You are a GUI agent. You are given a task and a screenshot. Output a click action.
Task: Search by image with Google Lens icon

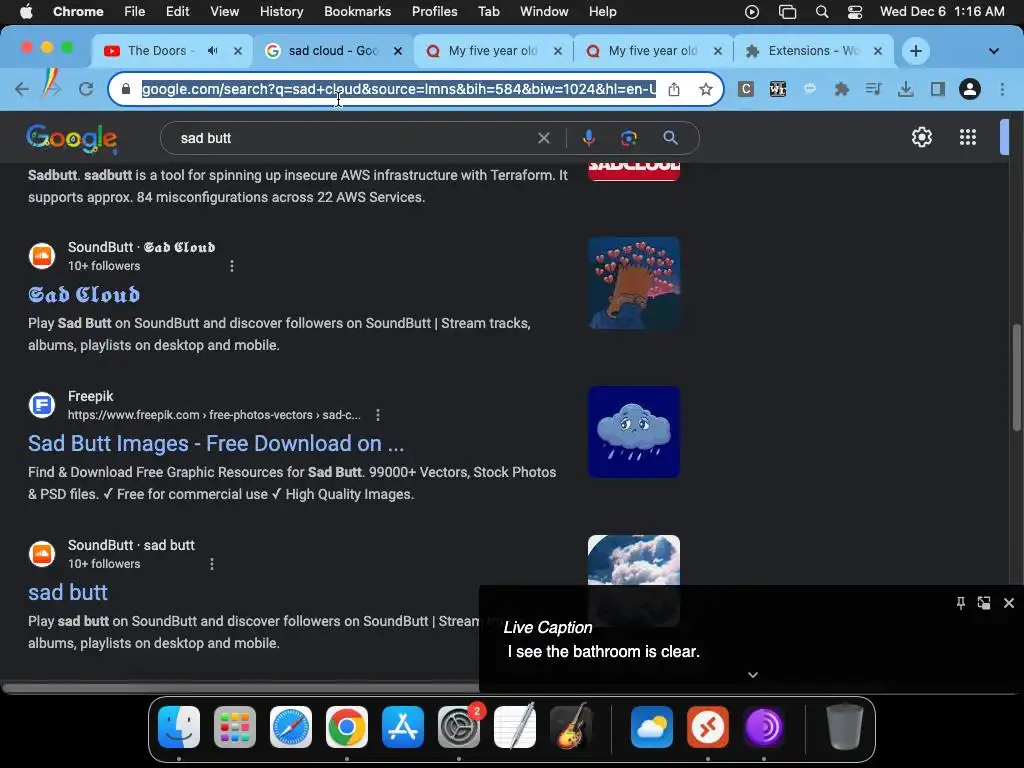tap(628, 138)
